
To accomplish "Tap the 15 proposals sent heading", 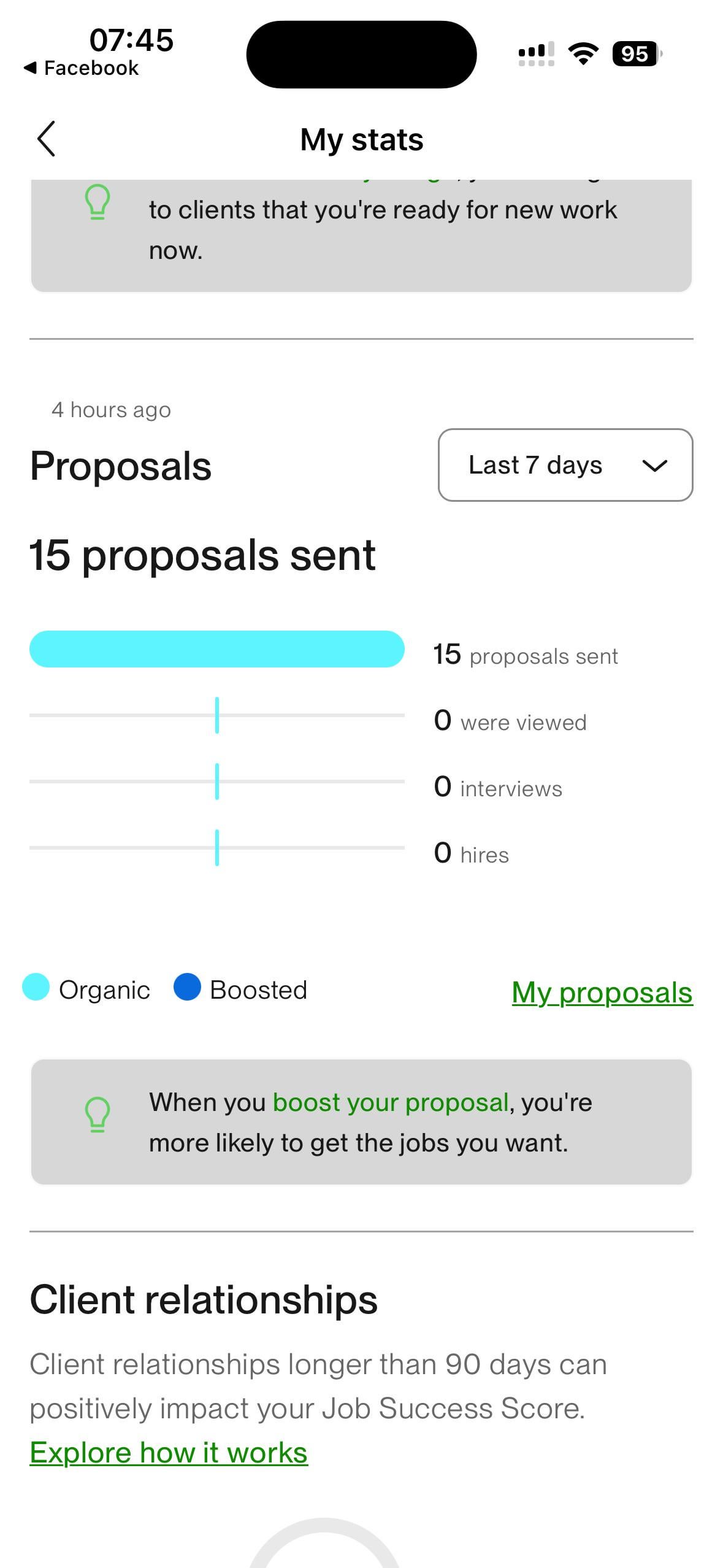I will (x=202, y=555).
